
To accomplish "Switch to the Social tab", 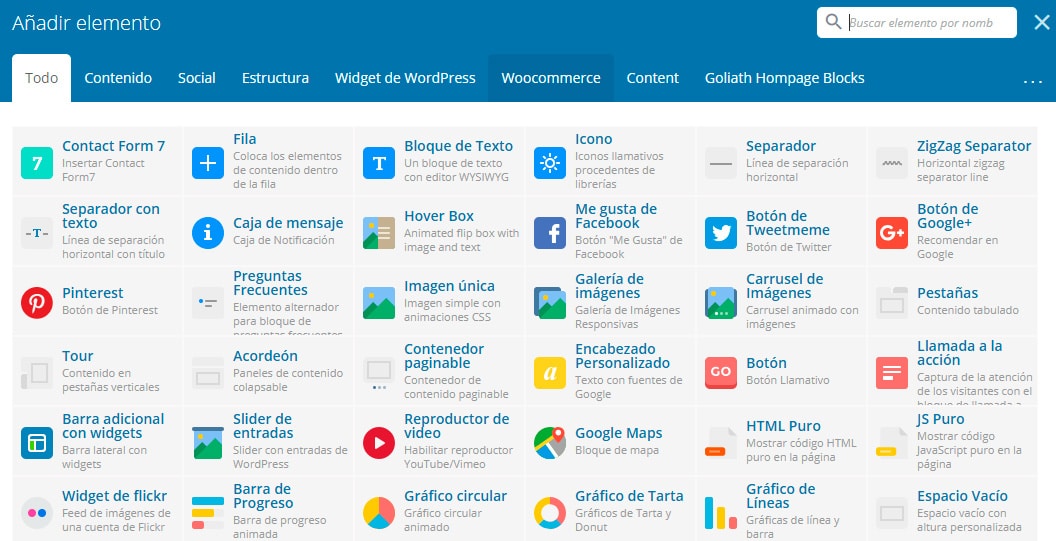I will (197, 78).
